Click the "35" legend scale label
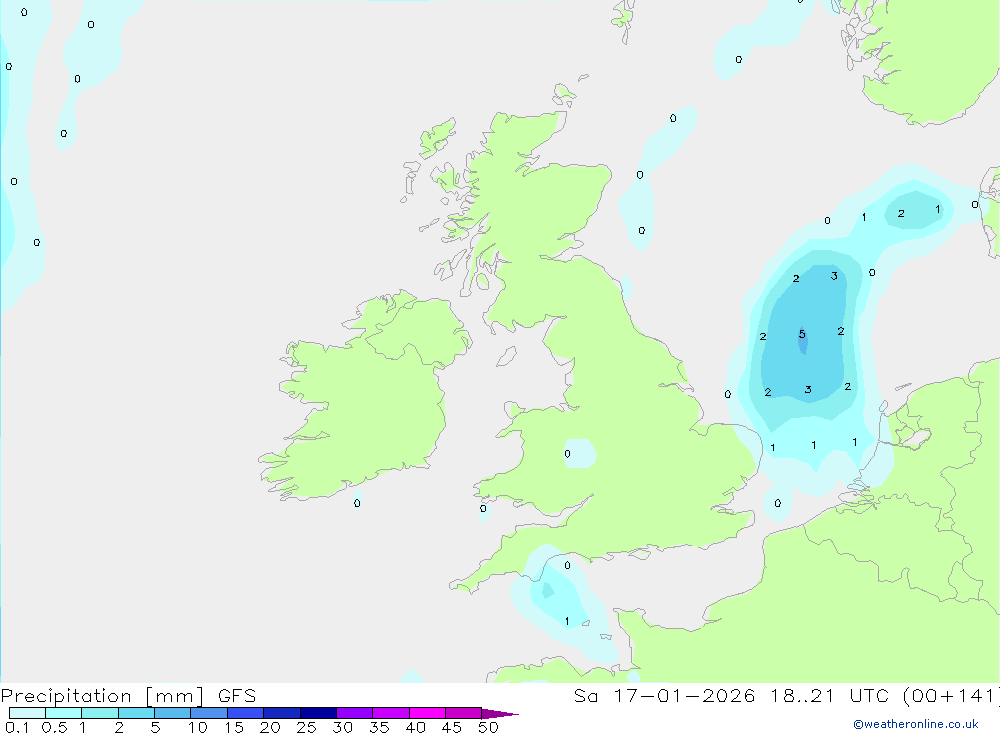The image size is (1000, 733). tap(379, 727)
